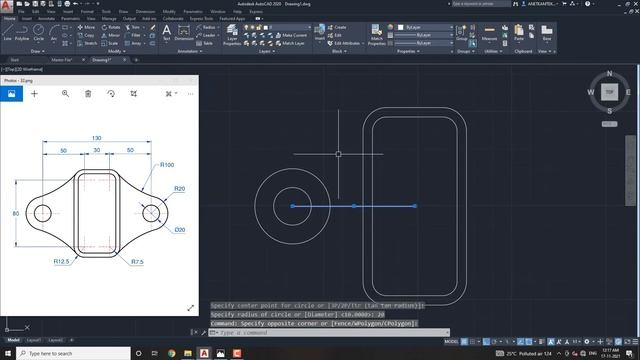Click the Copy tool in Modify panel
This screenshot has width=640, height=360.
click(x=86, y=36)
